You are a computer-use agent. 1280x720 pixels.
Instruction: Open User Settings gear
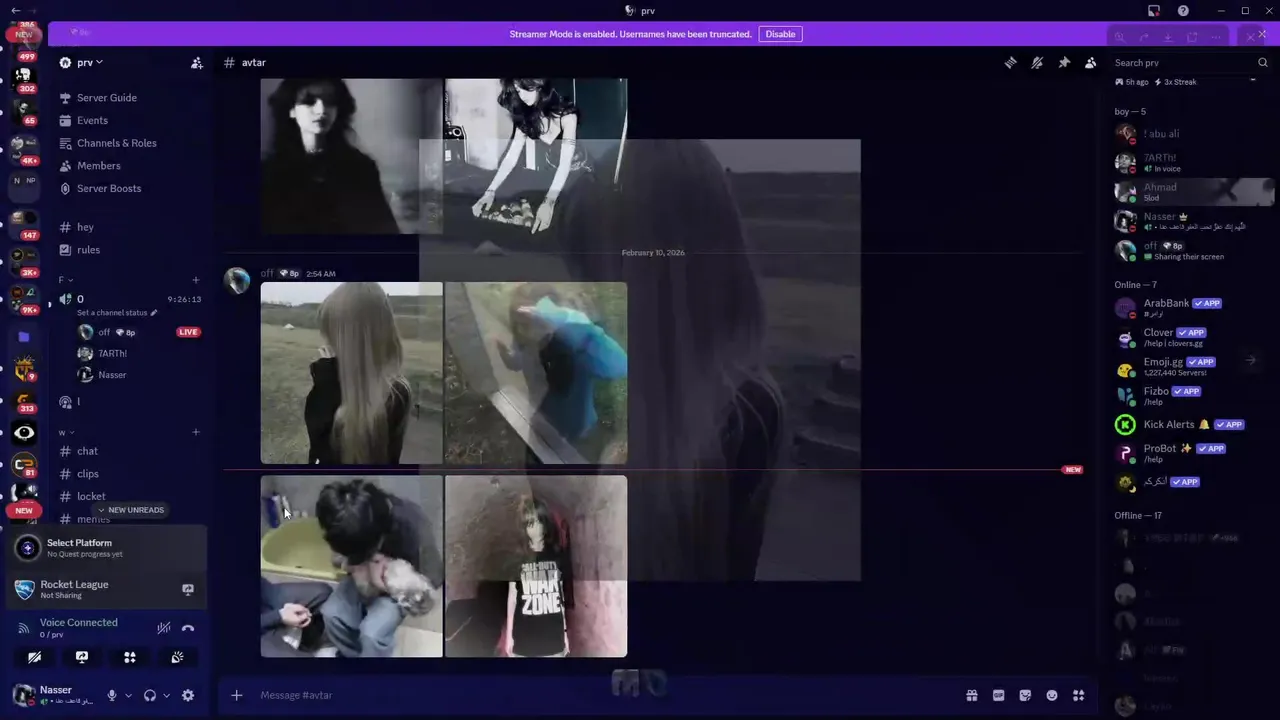point(188,695)
